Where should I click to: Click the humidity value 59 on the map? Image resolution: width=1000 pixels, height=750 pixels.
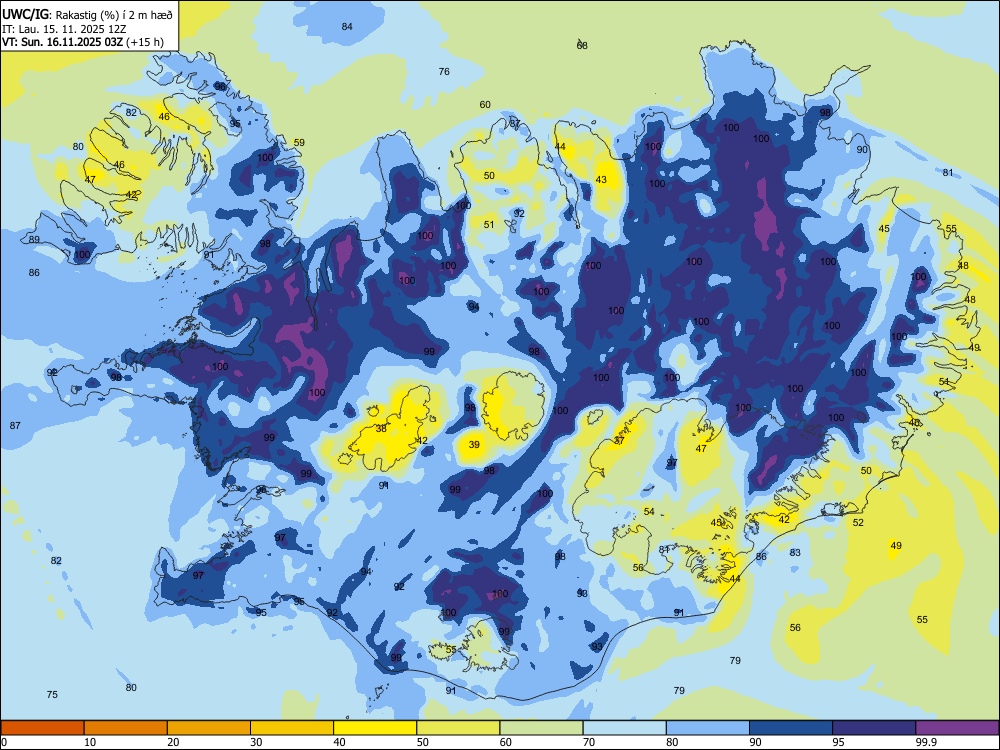tap(299, 143)
